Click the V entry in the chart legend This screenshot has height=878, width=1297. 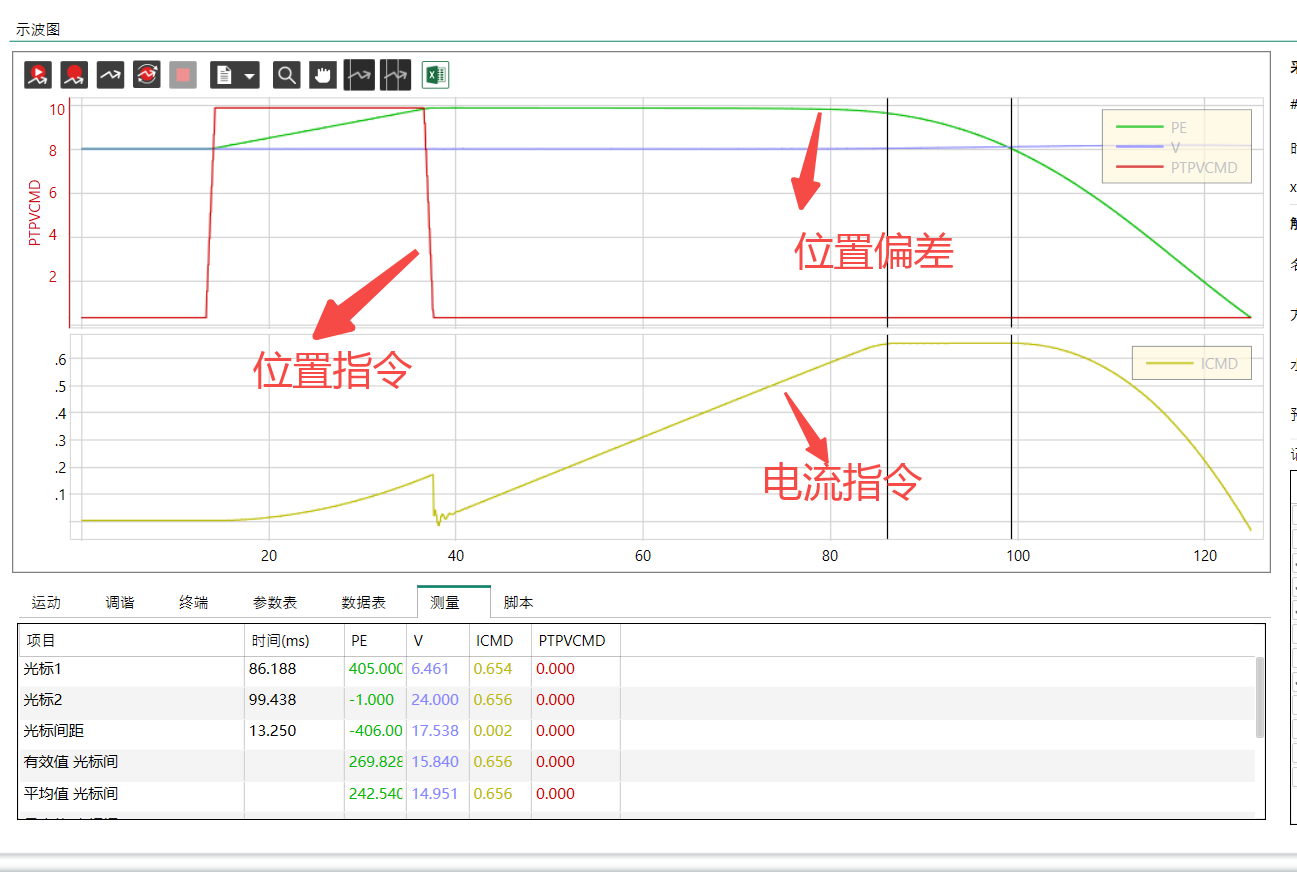[x=1148, y=147]
